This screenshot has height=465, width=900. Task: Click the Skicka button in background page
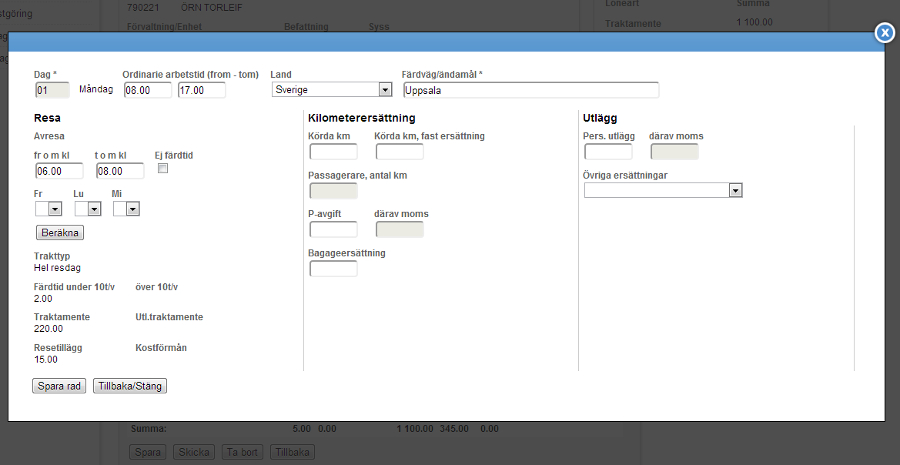194,452
